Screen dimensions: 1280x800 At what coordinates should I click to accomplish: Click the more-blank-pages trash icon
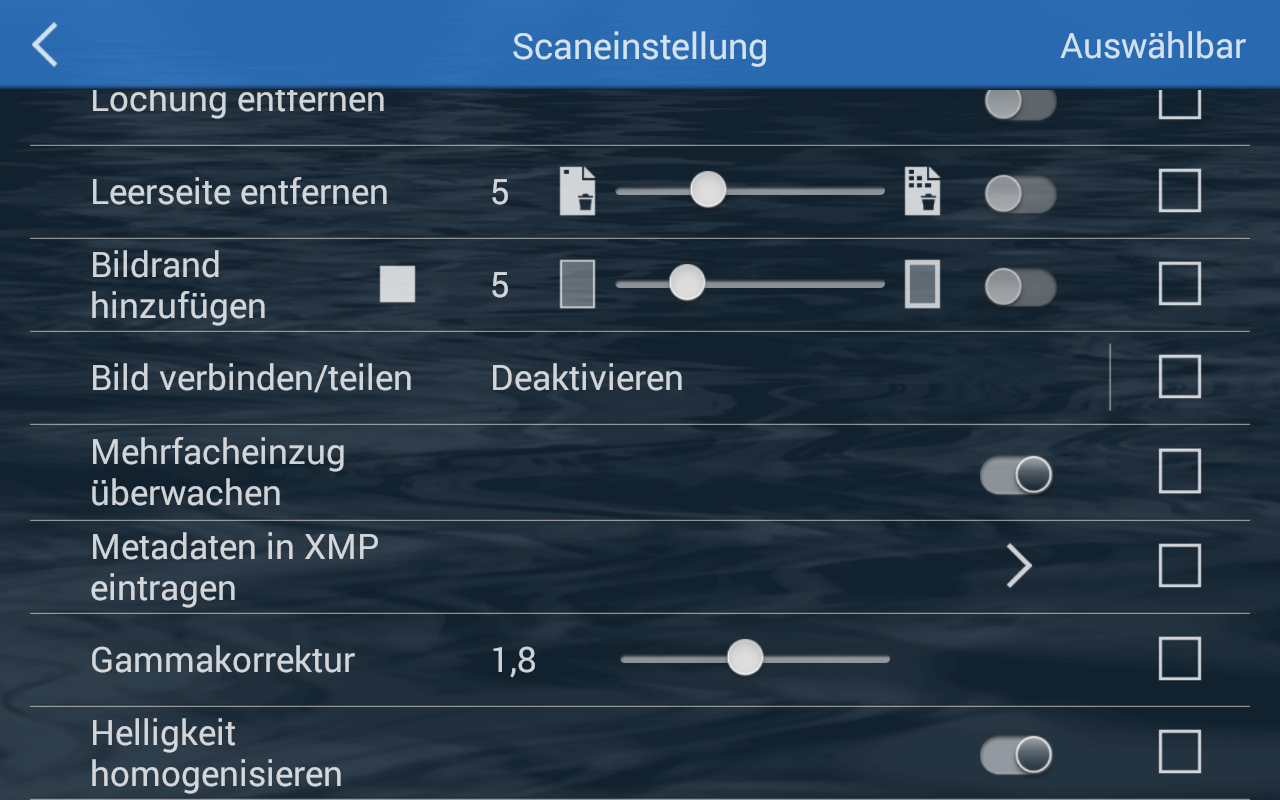[x=922, y=191]
